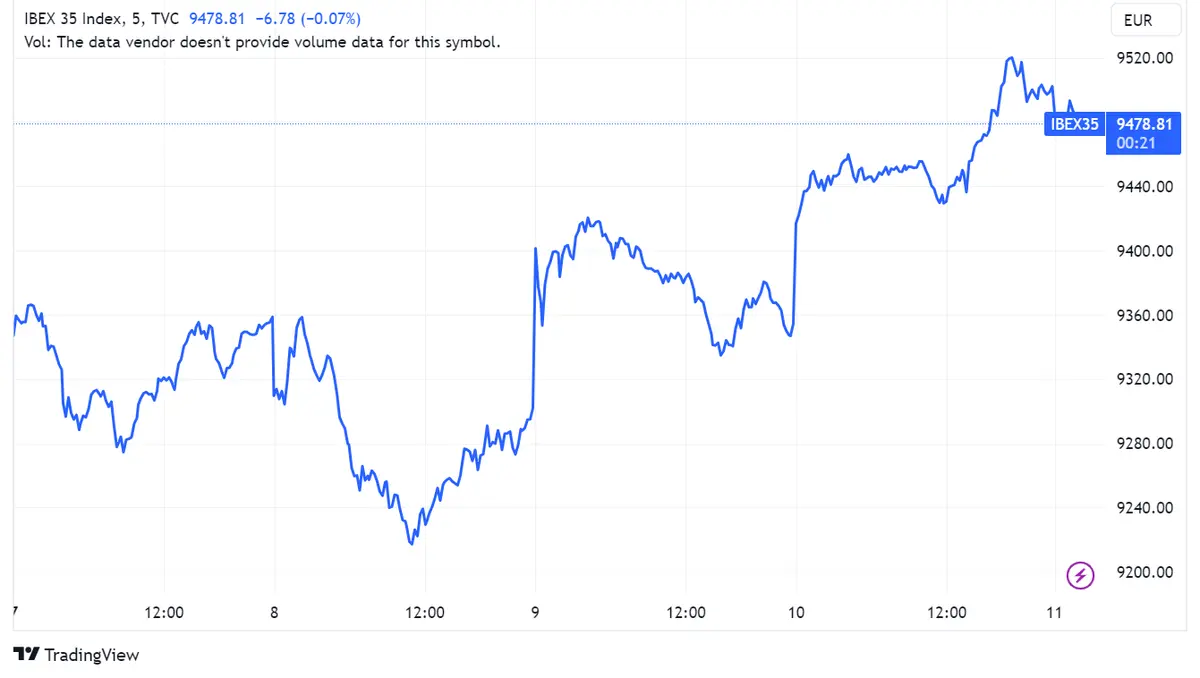
Task: Open the IBEX 35 Index symbol legend
Action: [x=75, y=17]
